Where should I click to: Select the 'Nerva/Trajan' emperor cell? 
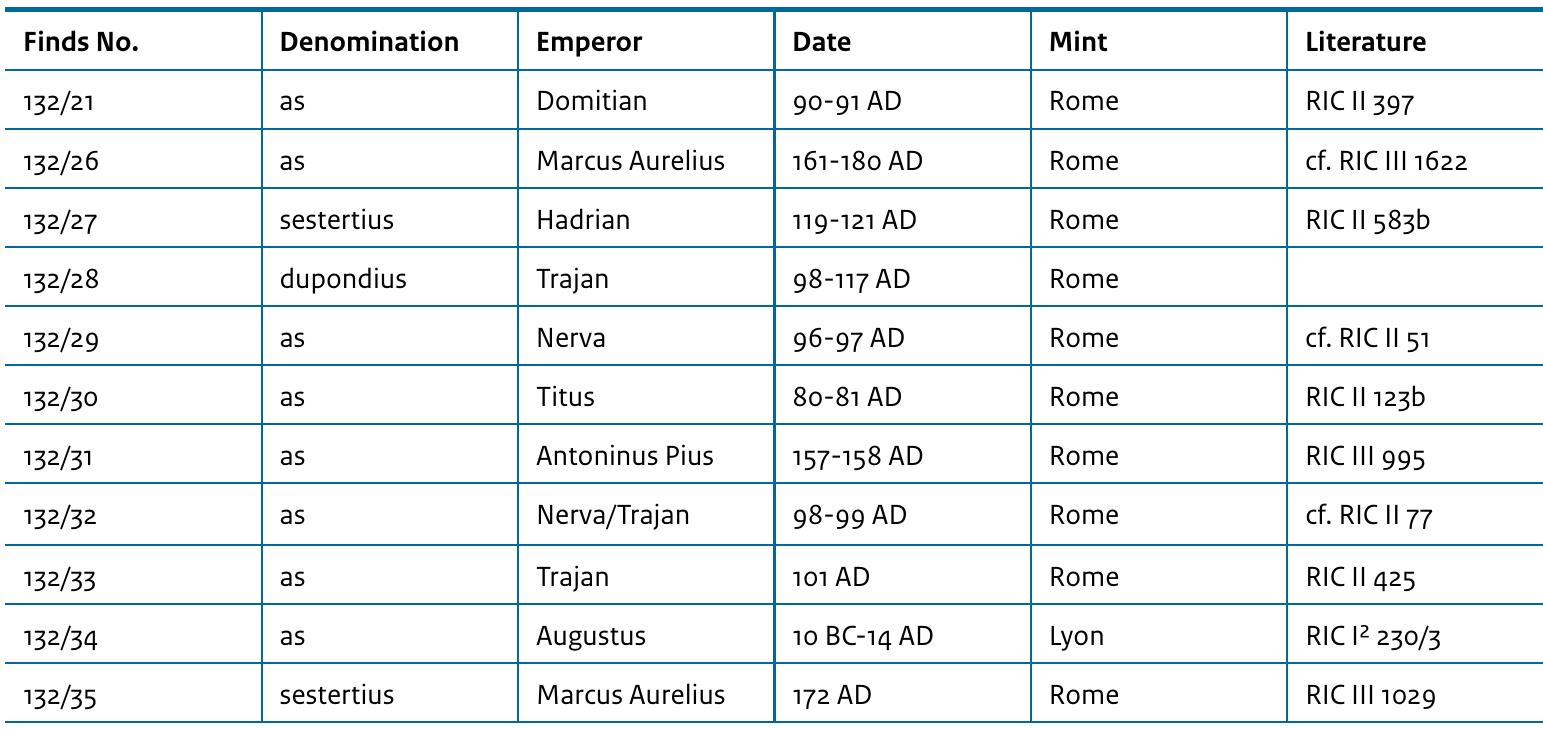(x=612, y=516)
